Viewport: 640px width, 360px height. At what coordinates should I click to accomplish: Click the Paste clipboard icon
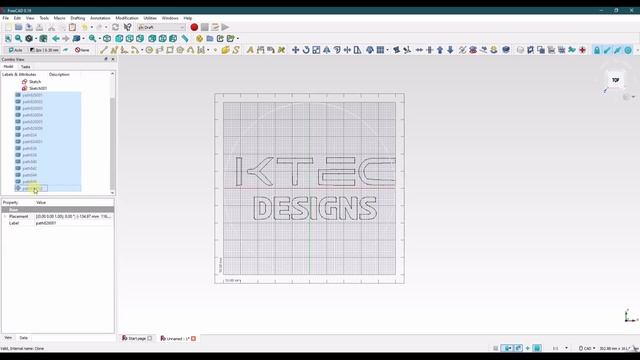72,27
